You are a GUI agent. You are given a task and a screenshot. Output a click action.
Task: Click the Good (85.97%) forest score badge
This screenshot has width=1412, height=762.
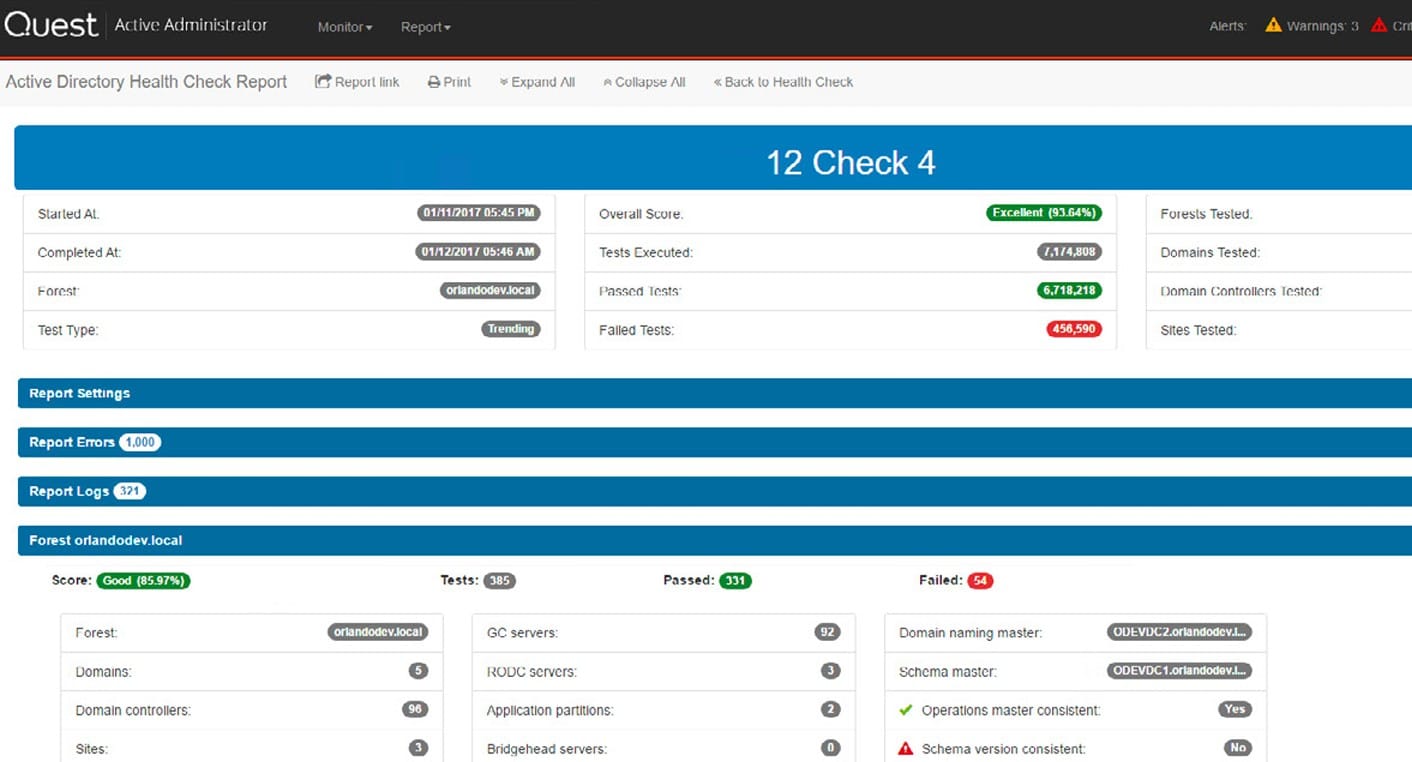click(143, 580)
